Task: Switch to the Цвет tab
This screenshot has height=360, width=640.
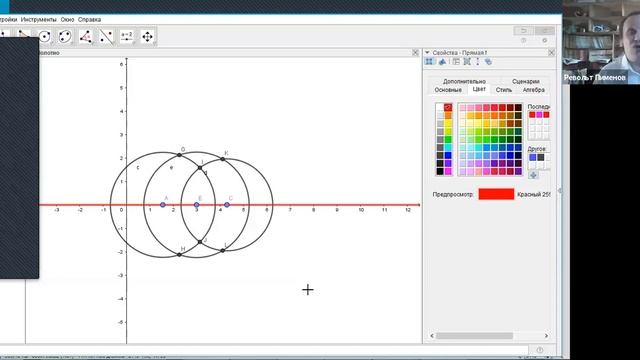Action: (479, 89)
